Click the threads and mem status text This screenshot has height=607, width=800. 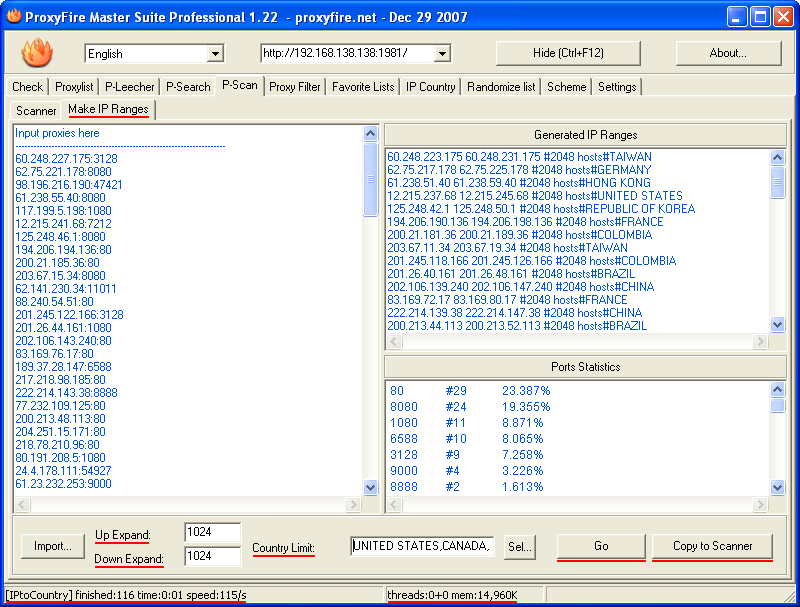[x=452, y=595]
